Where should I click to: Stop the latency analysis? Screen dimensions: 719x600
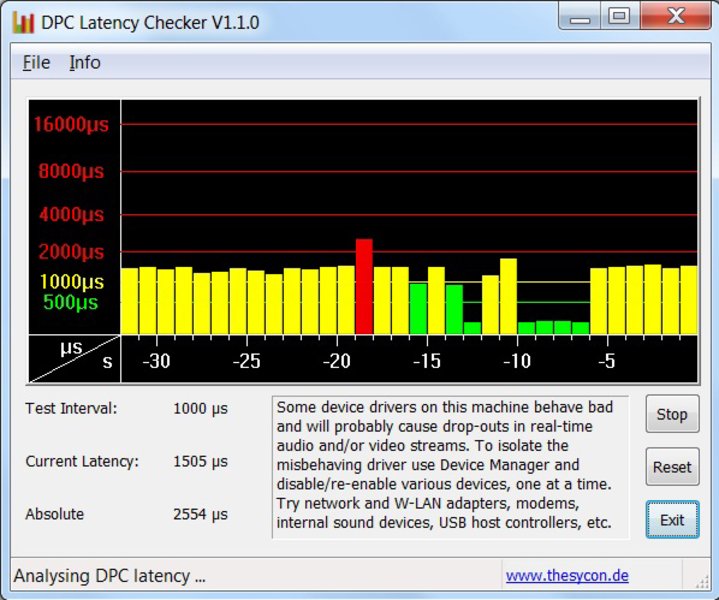coord(672,414)
